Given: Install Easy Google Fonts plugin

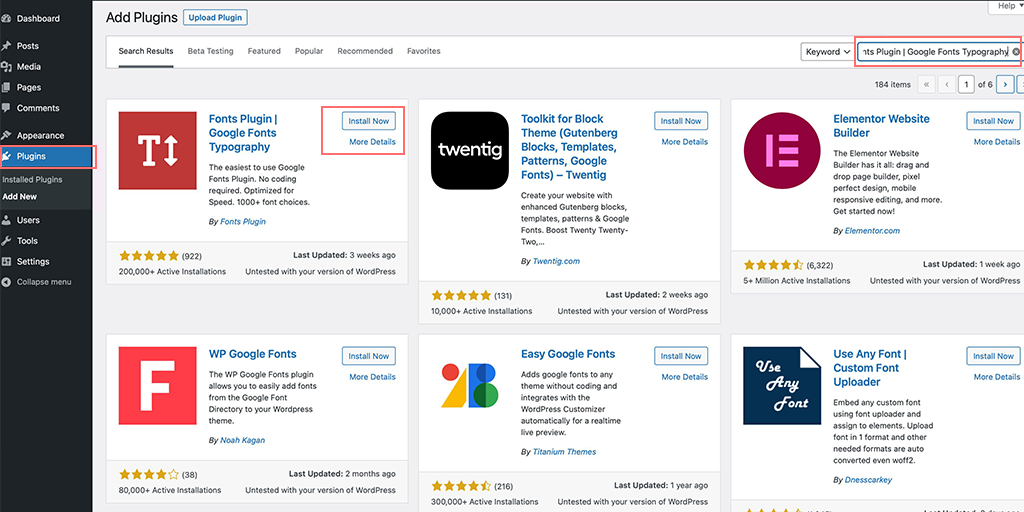Looking at the screenshot, I should 681,356.
